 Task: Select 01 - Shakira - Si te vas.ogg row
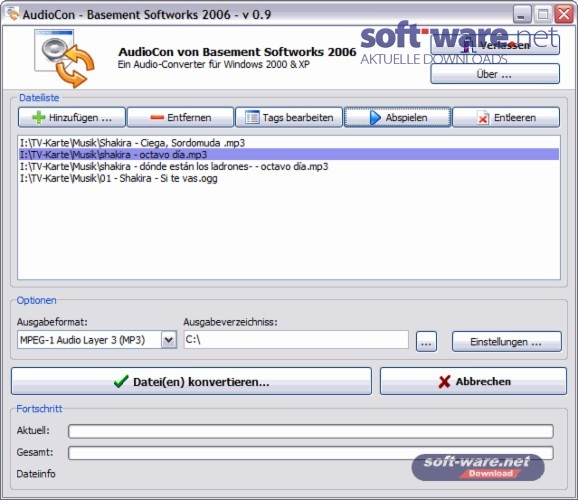click(289, 178)
